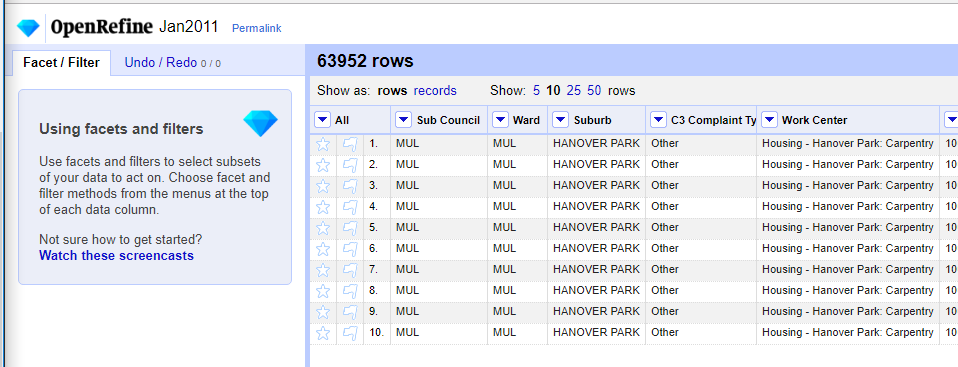This screenshot has width=958, height=367.
Task: Show data as records
Action: (x=435, y=91)
